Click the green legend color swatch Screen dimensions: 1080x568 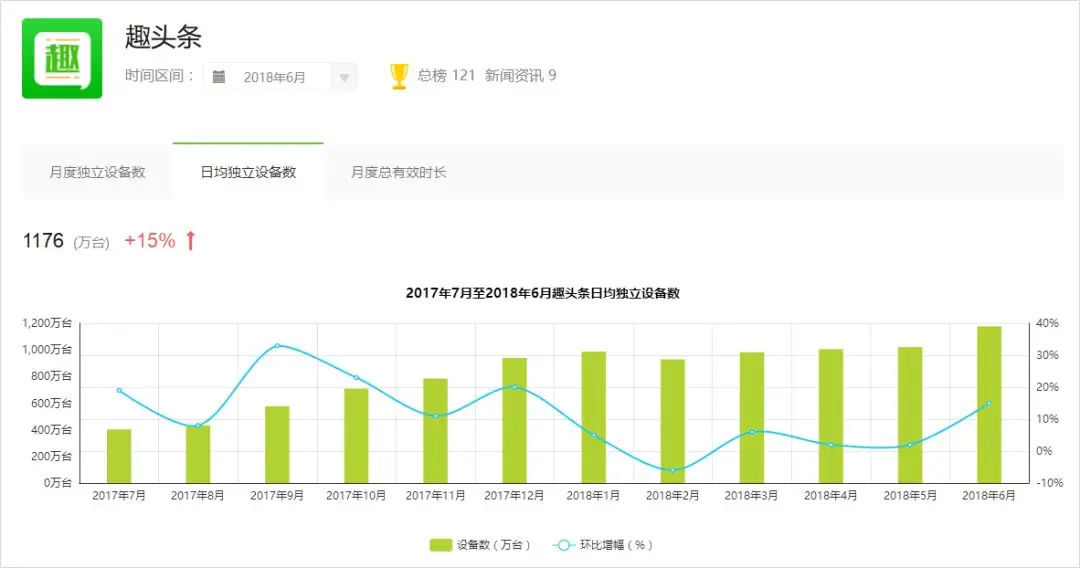click(x=440, y=545)
